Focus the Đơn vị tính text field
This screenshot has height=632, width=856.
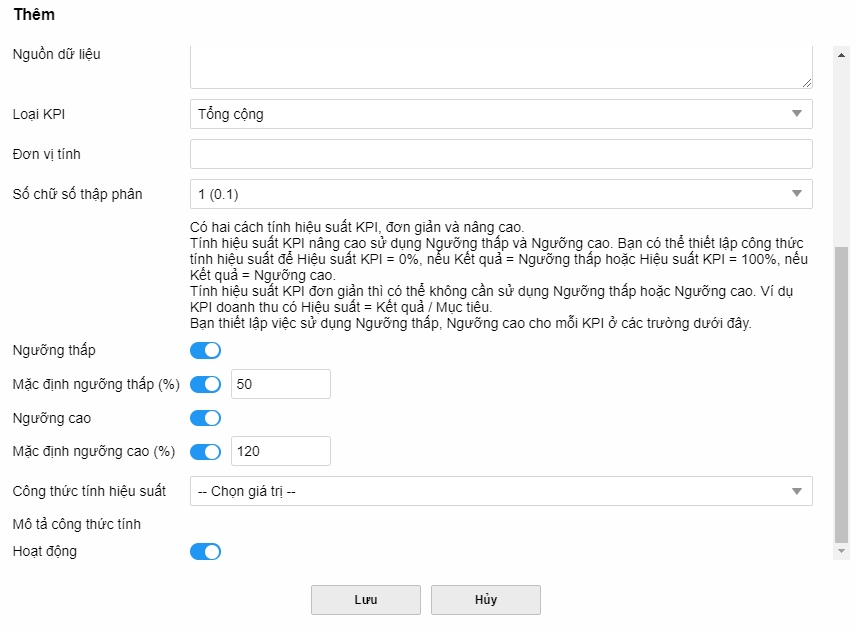pyautogui.click(x=501, y=154)
